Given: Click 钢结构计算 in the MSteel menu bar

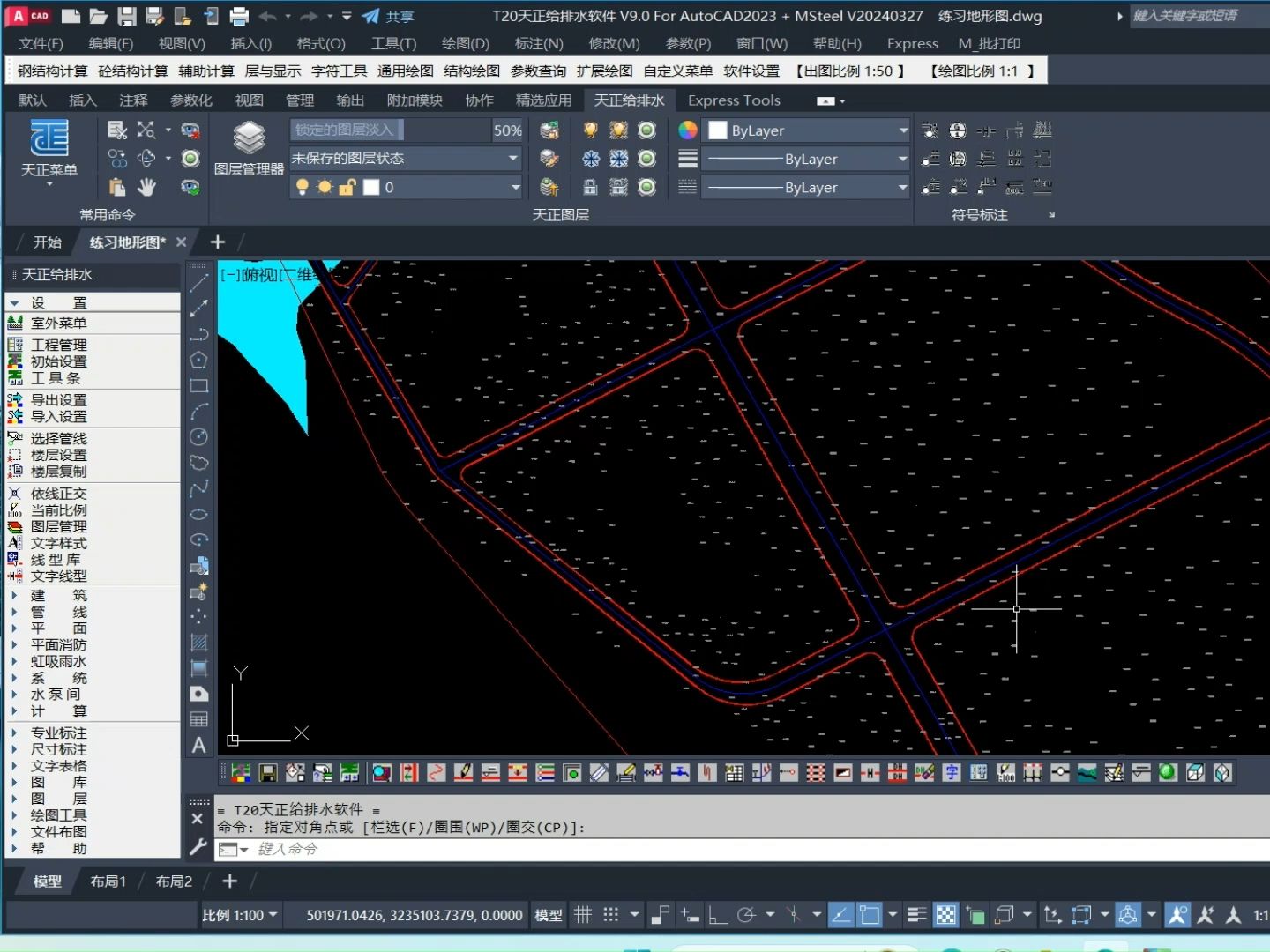Looking at the screenshot, I should point(53,71).
